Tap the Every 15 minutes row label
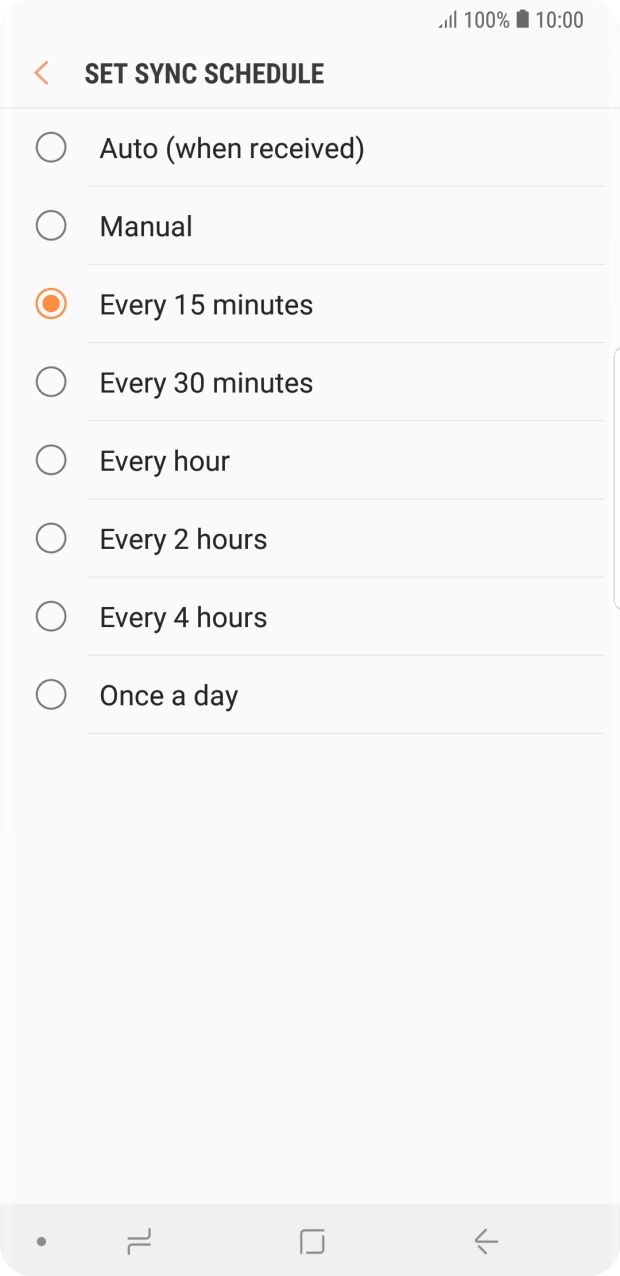This screenshot has width=620, height=1276. pyautogui.click(x=206, y=304)
